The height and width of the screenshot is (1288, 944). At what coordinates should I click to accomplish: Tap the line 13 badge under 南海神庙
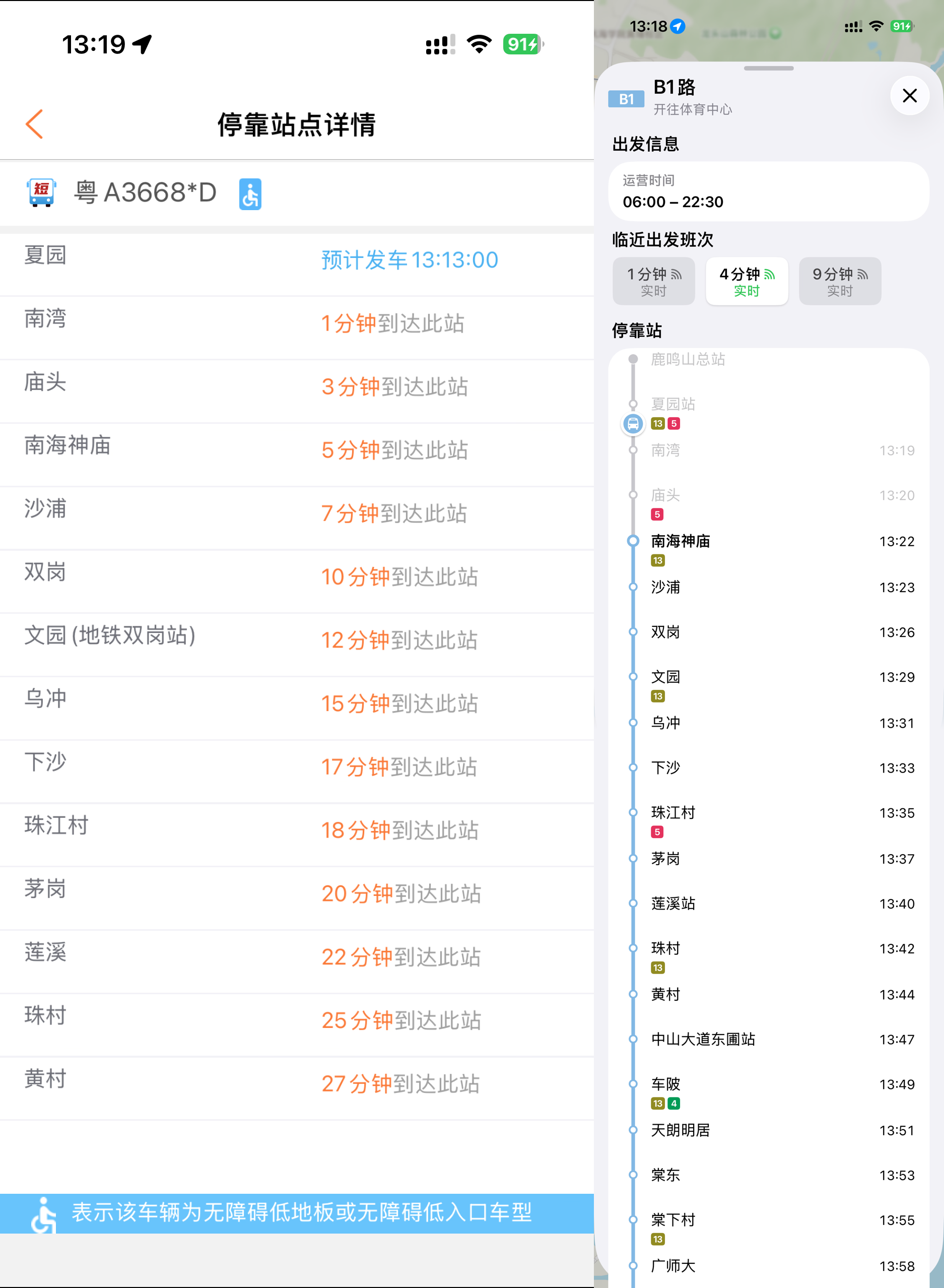click(x=657, y=560)
